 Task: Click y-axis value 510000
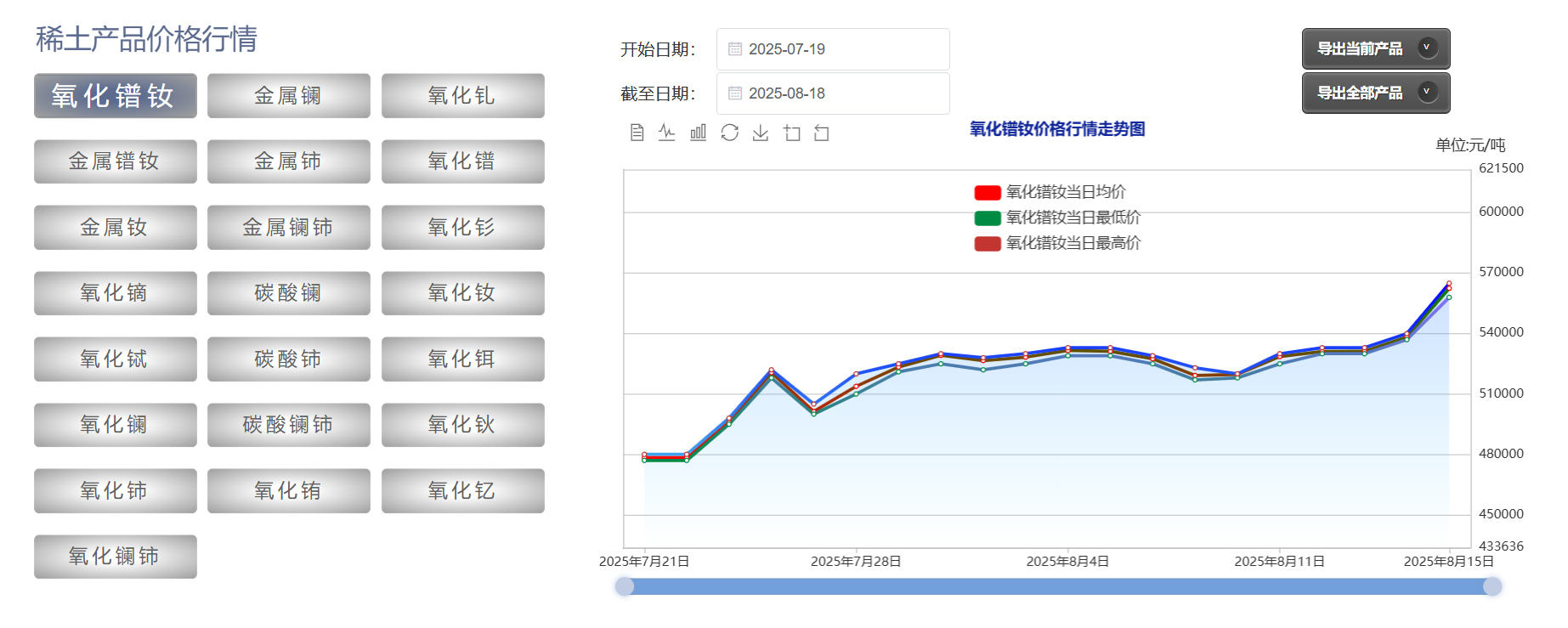click(1501, 393)
